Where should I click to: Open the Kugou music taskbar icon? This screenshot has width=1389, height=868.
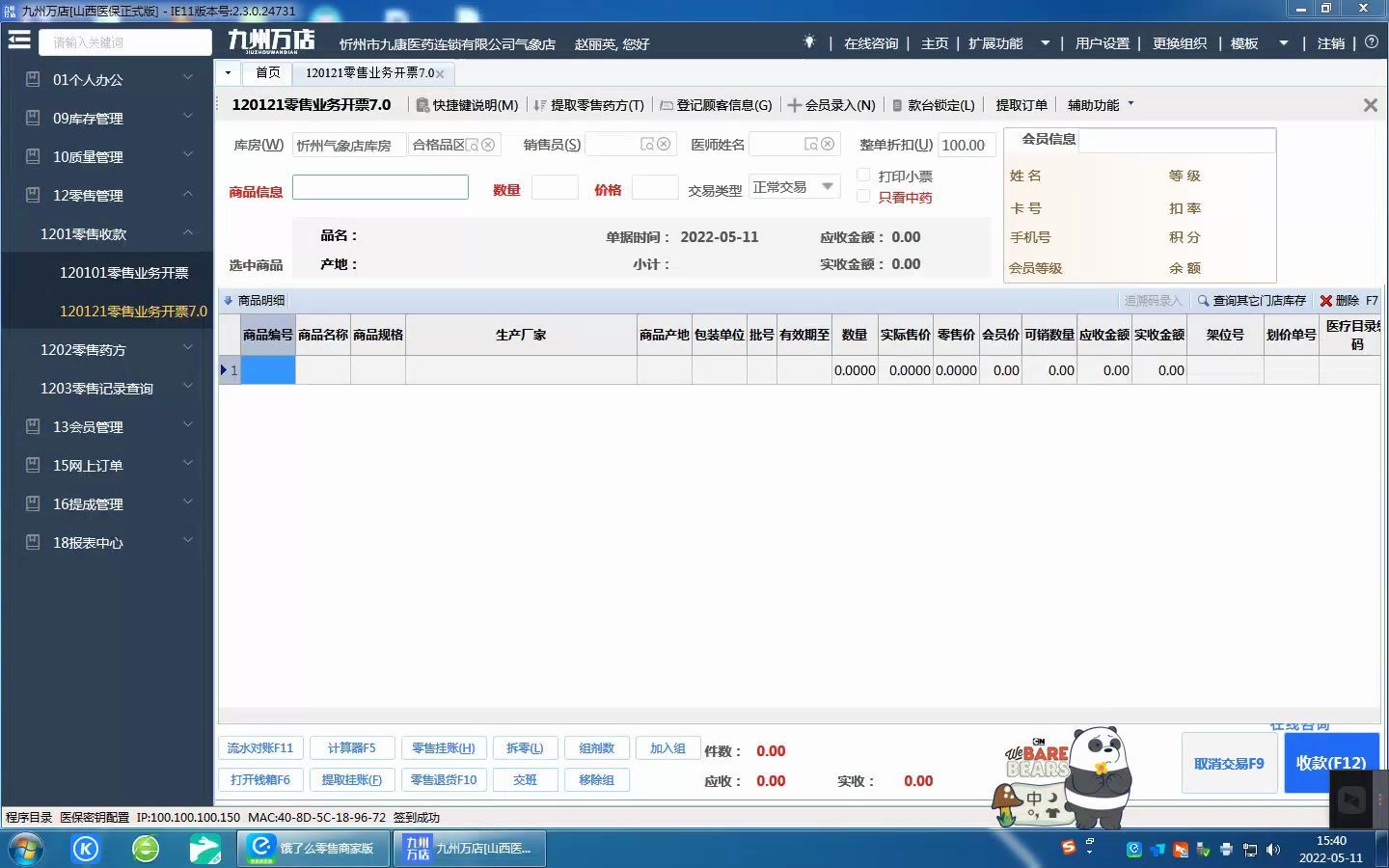point(86,849)
